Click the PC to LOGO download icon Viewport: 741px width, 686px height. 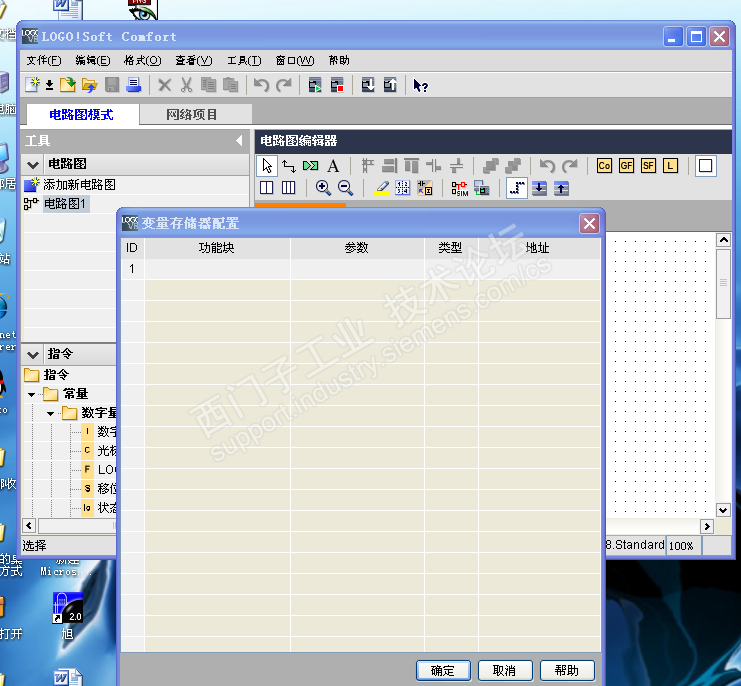pos(368,85)
